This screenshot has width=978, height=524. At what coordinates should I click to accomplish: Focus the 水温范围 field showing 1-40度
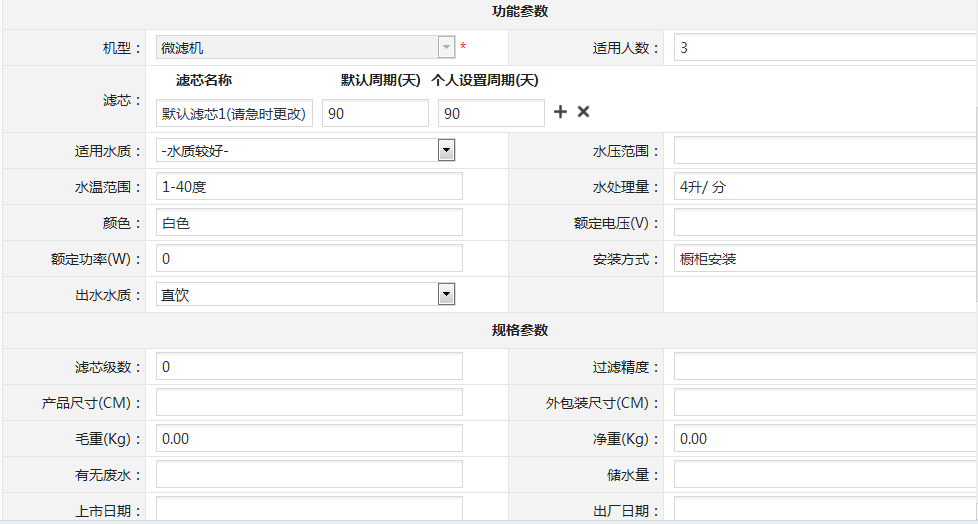(309, 186)
